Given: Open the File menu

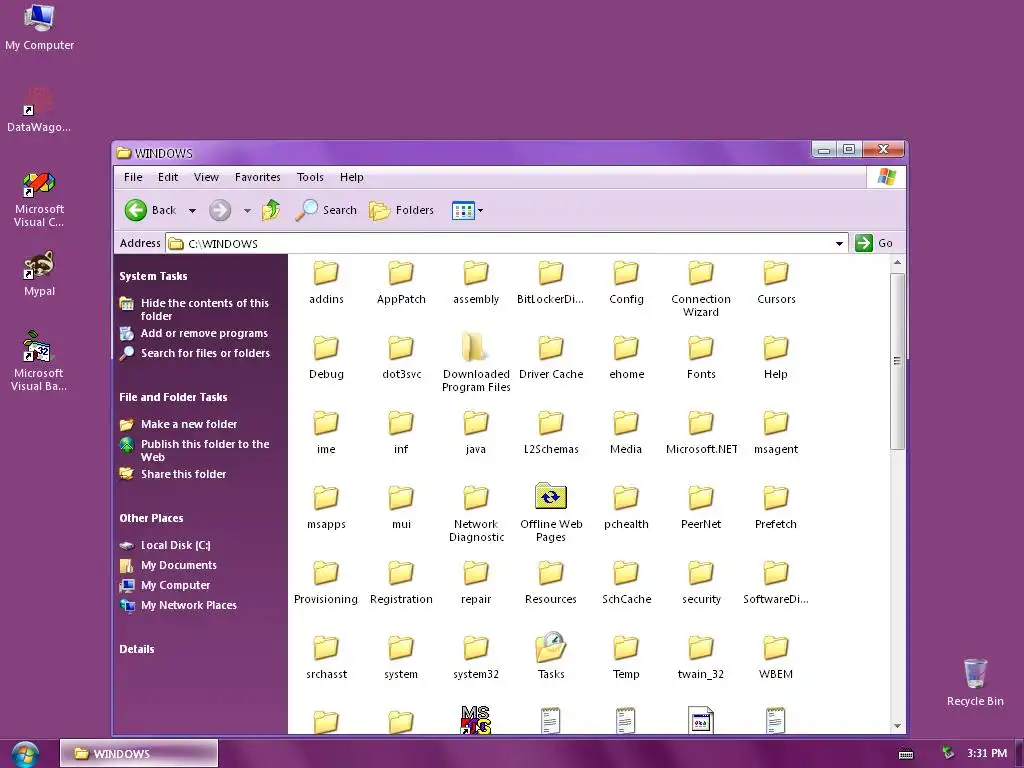Looking at the screenshot, I should click(x=133, y=177).
